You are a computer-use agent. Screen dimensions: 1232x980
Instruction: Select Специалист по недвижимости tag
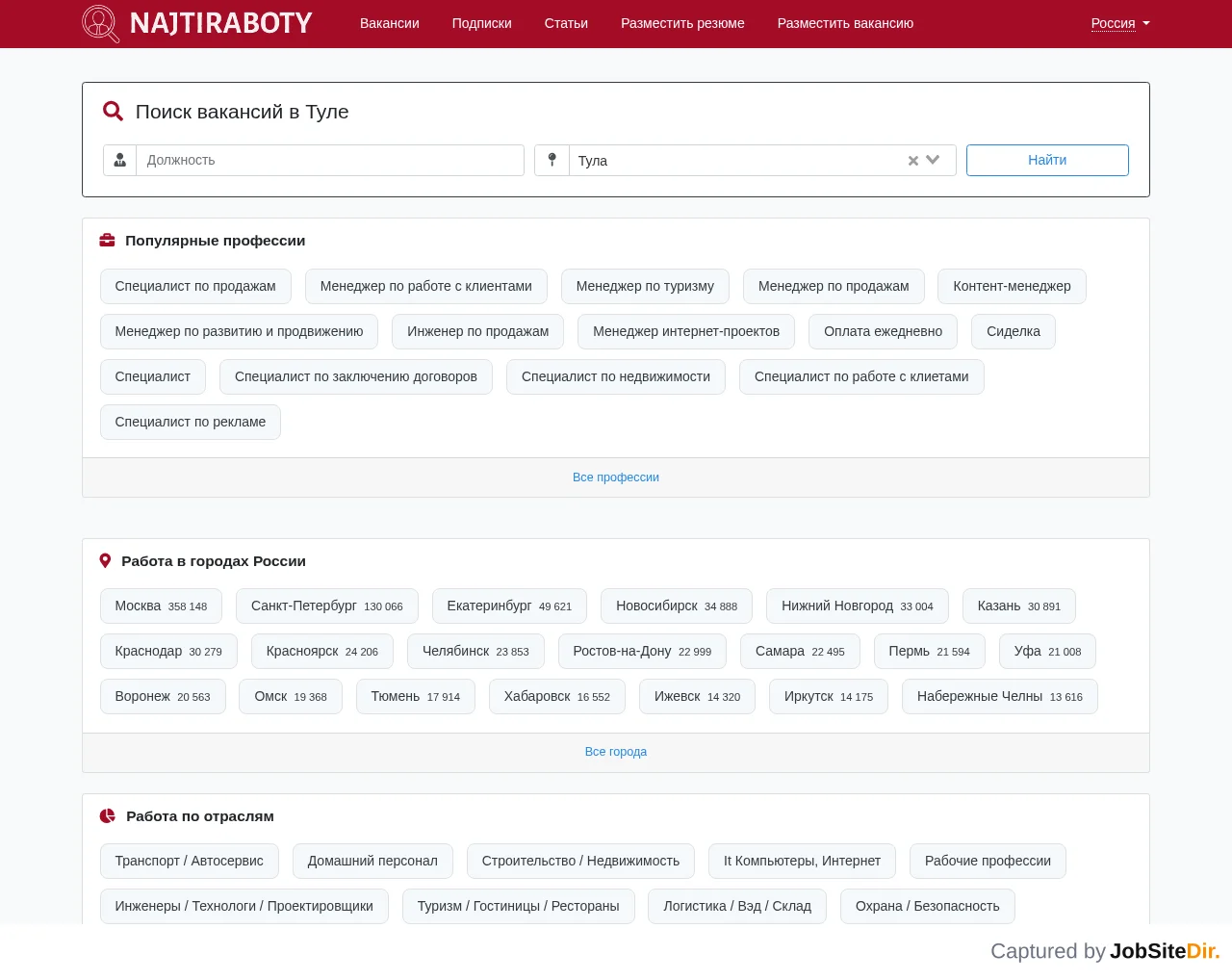[x=616, y=376]
